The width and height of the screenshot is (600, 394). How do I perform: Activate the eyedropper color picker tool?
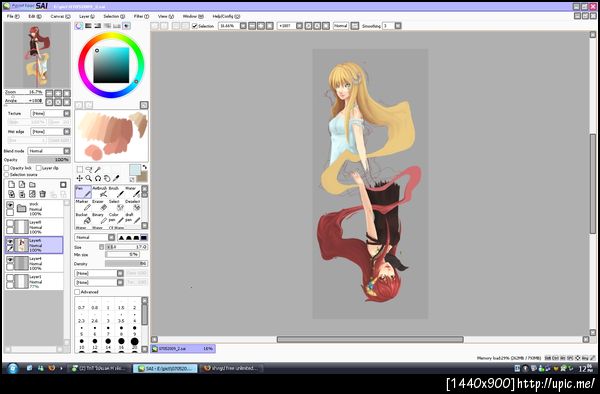click(x=116, y=178)
